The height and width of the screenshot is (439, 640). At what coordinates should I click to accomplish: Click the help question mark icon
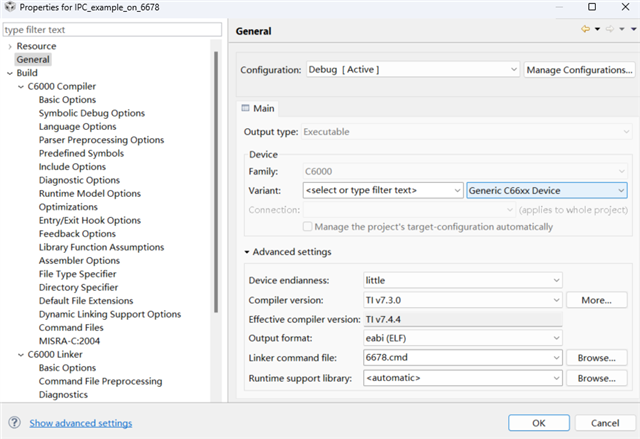14,423
